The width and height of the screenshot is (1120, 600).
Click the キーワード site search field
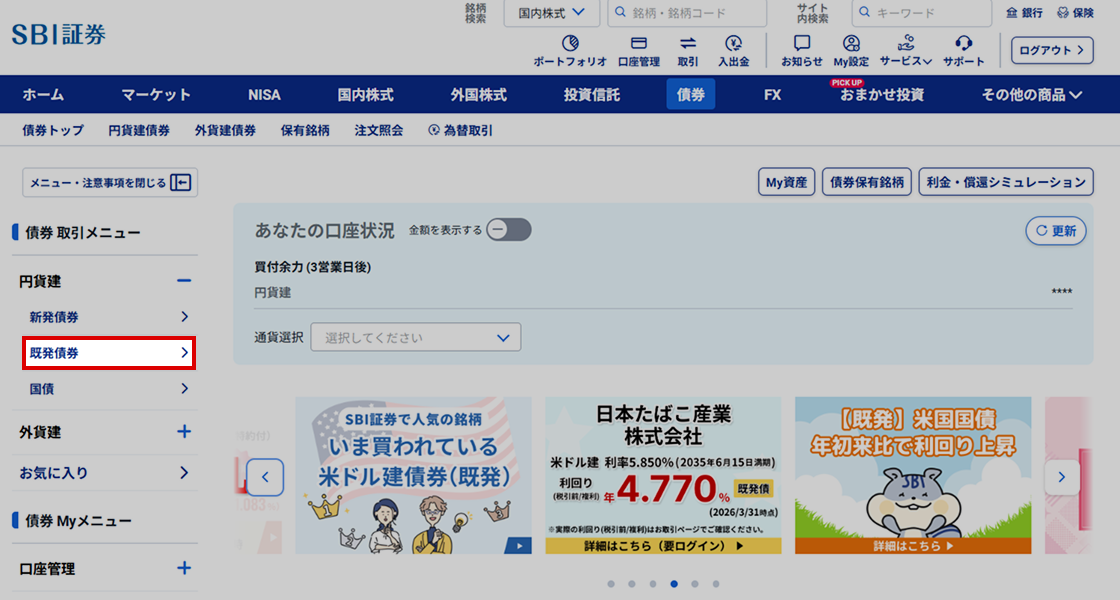922,13
